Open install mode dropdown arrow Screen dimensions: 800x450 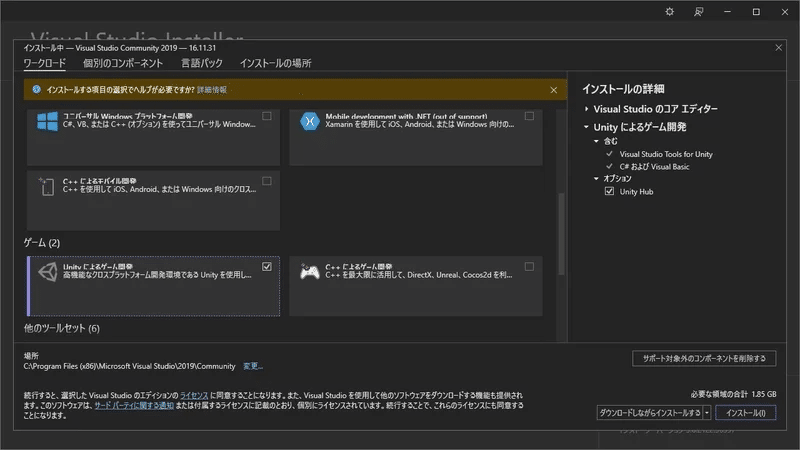707,413
